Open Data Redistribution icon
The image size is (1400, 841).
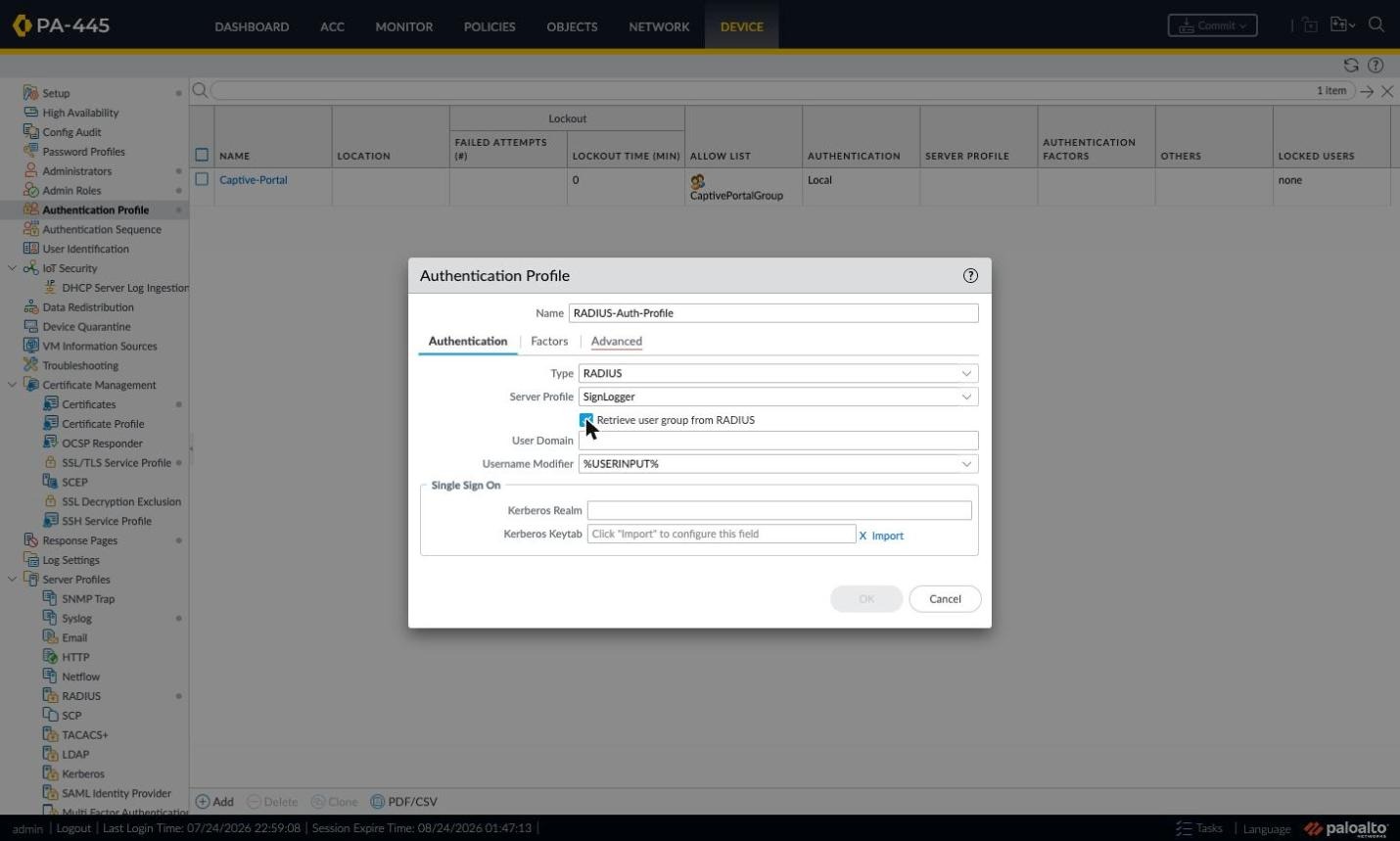[30, 307]
